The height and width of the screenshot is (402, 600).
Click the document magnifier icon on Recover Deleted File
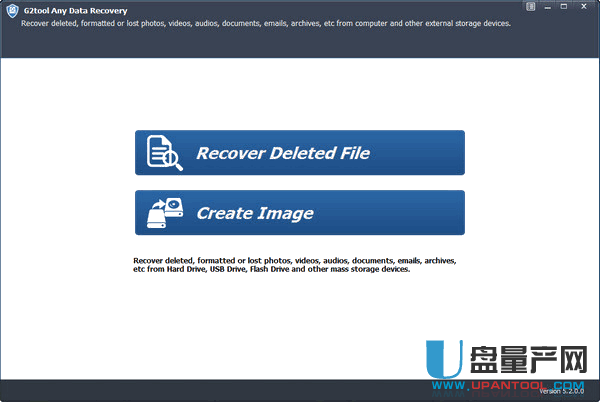pyautogui.click(x=162, y=153)
